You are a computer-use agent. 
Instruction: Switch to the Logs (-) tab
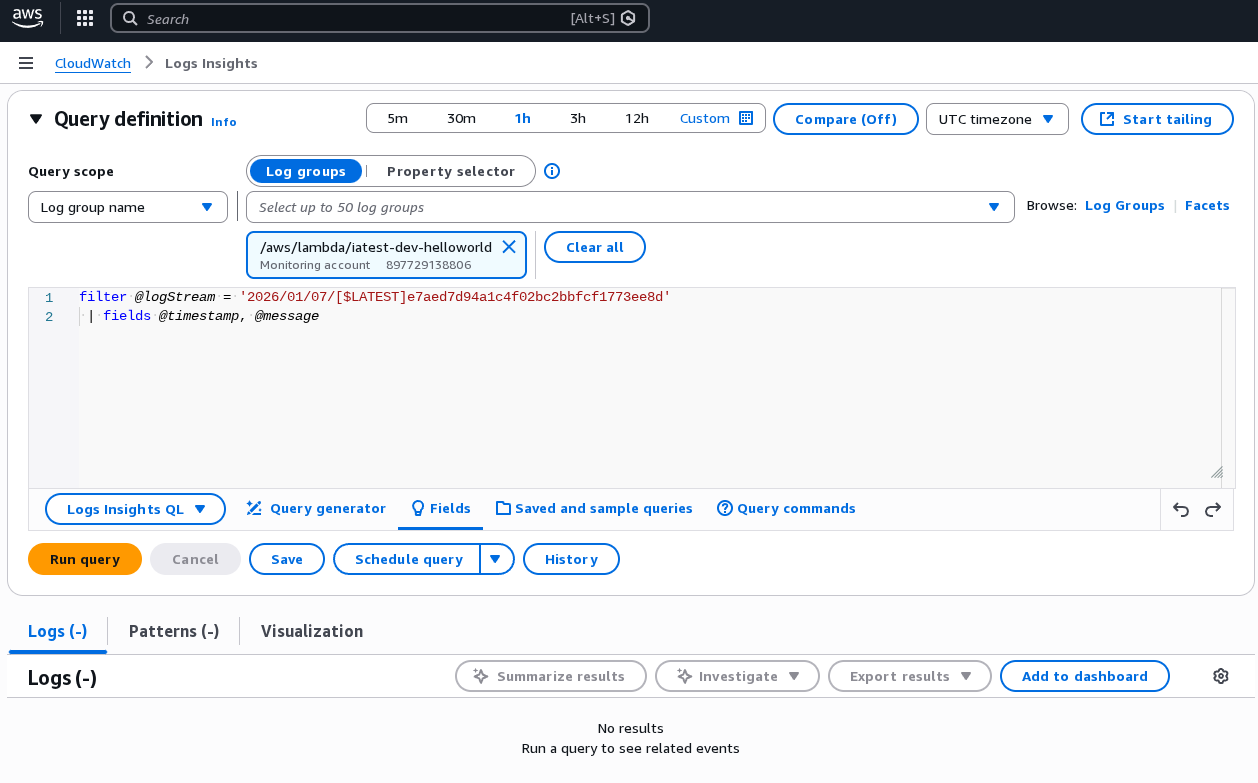58,631
